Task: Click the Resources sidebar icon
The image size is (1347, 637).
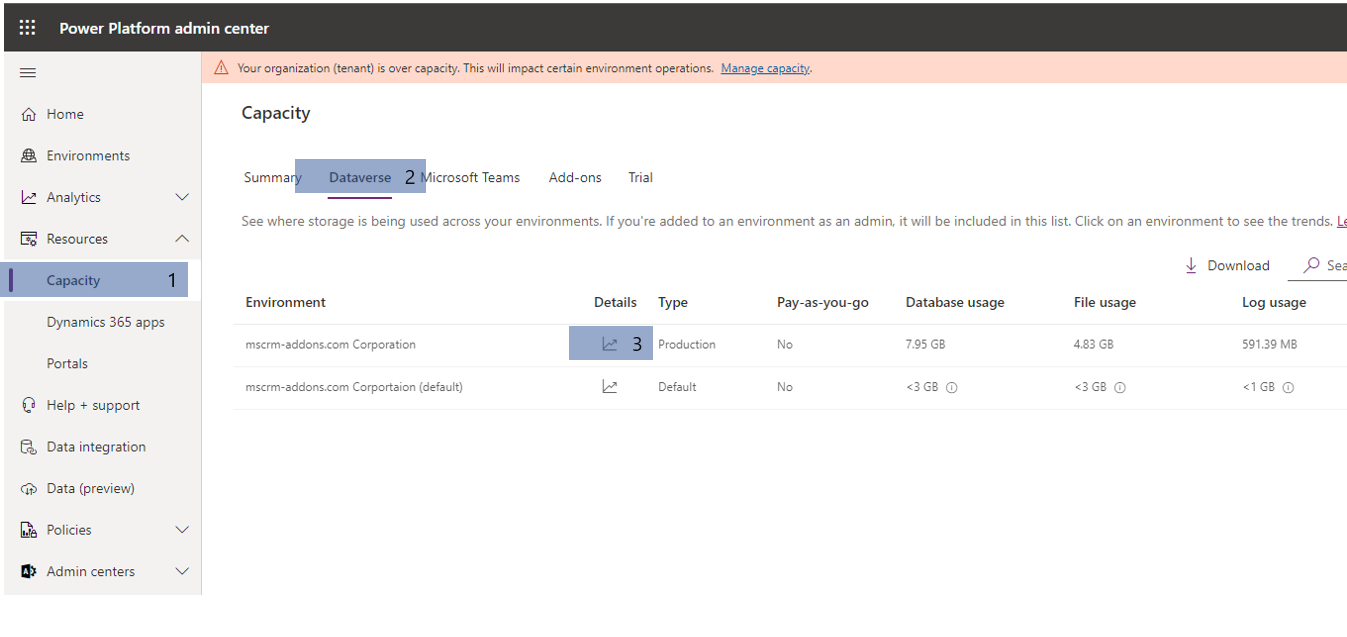Action: (29, 239)
